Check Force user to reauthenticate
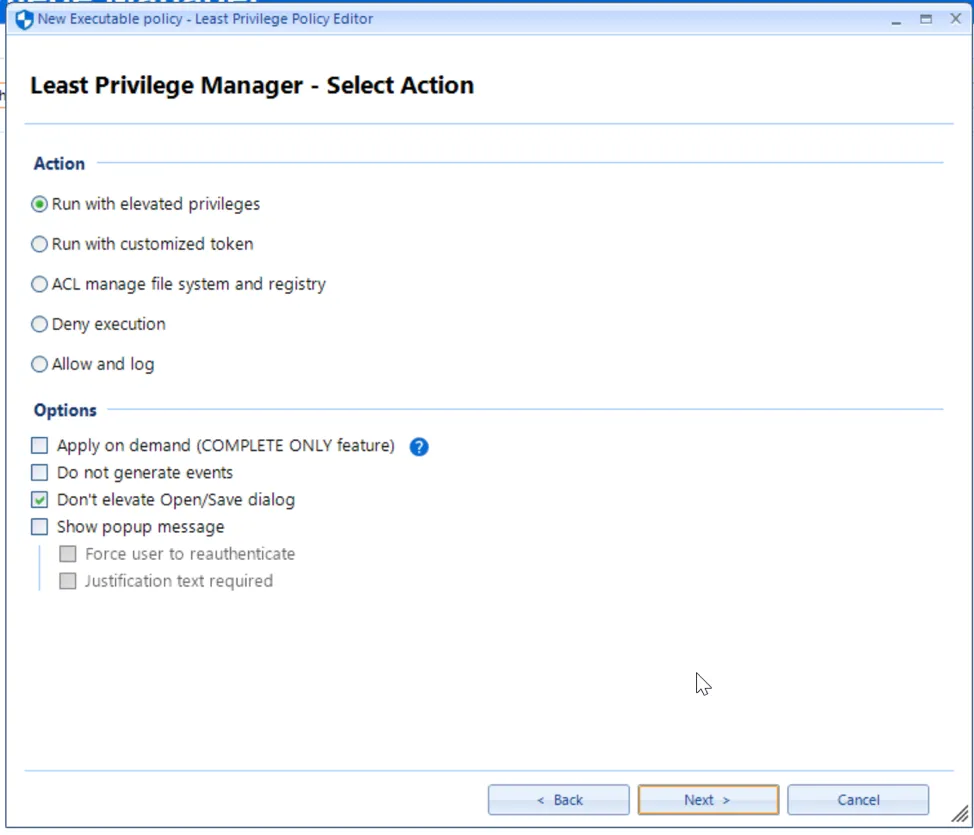 (x=68, y=554)
